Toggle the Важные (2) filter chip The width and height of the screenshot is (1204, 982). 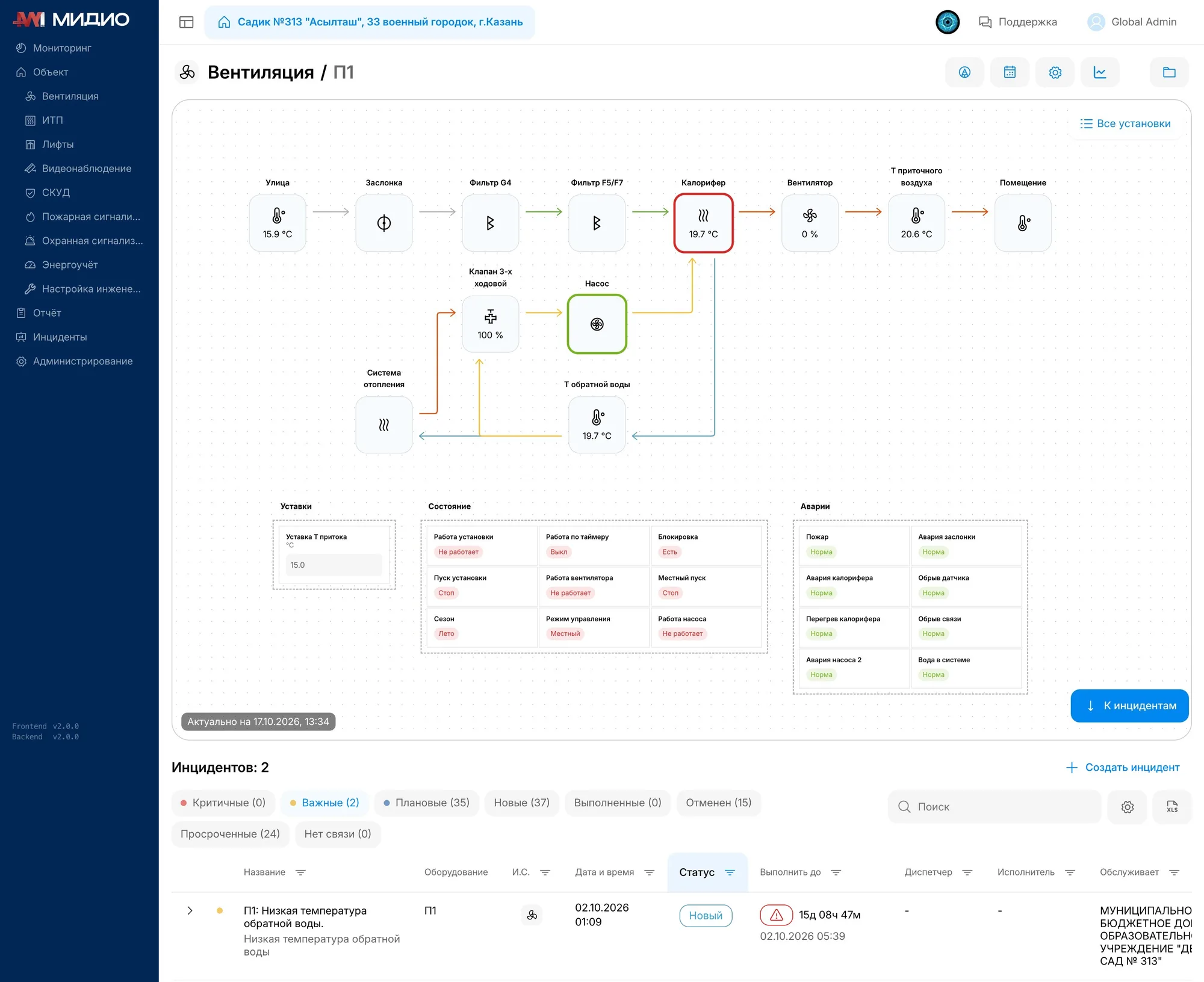tap(324, 803)
